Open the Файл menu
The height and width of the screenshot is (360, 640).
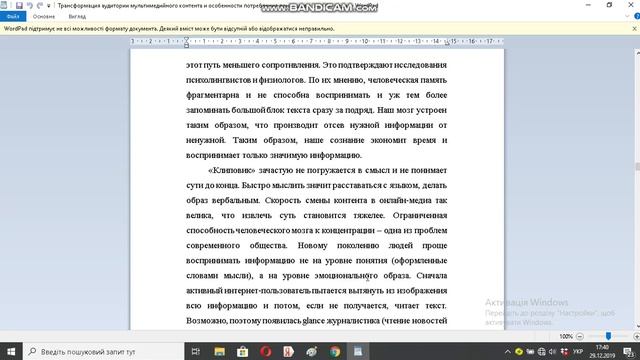click(x=13, y=16)
